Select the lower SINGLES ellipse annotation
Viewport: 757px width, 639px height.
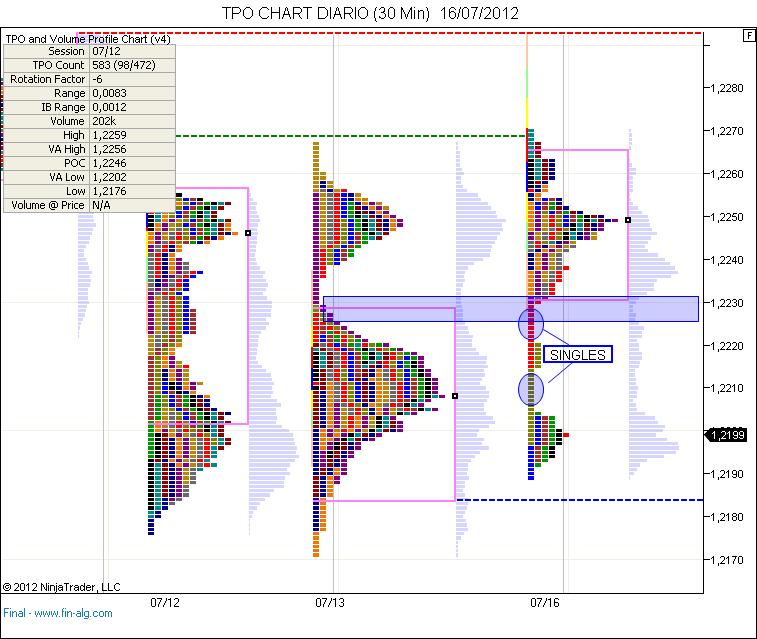pyautogui.click(x=532, y=389)
